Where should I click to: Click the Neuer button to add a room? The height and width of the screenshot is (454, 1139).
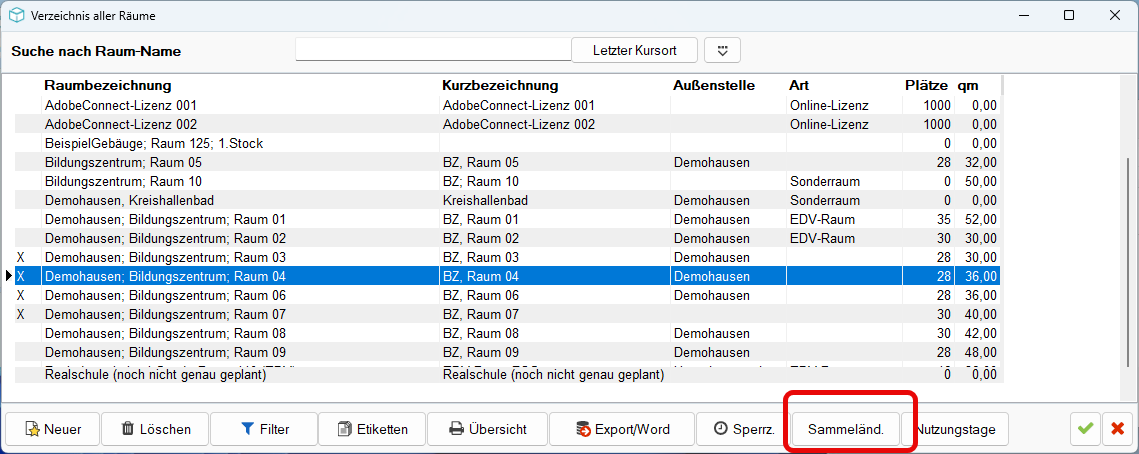(52, 429)
